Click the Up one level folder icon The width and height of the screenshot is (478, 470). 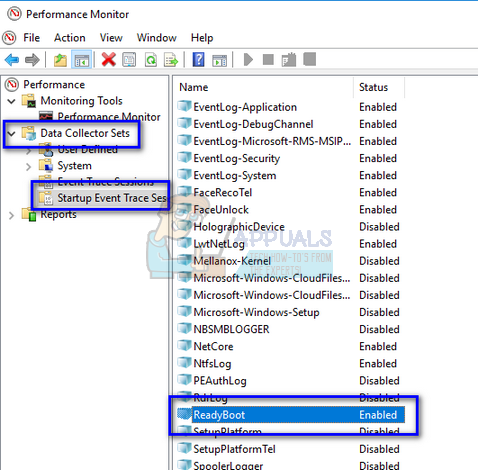point(60,60)
